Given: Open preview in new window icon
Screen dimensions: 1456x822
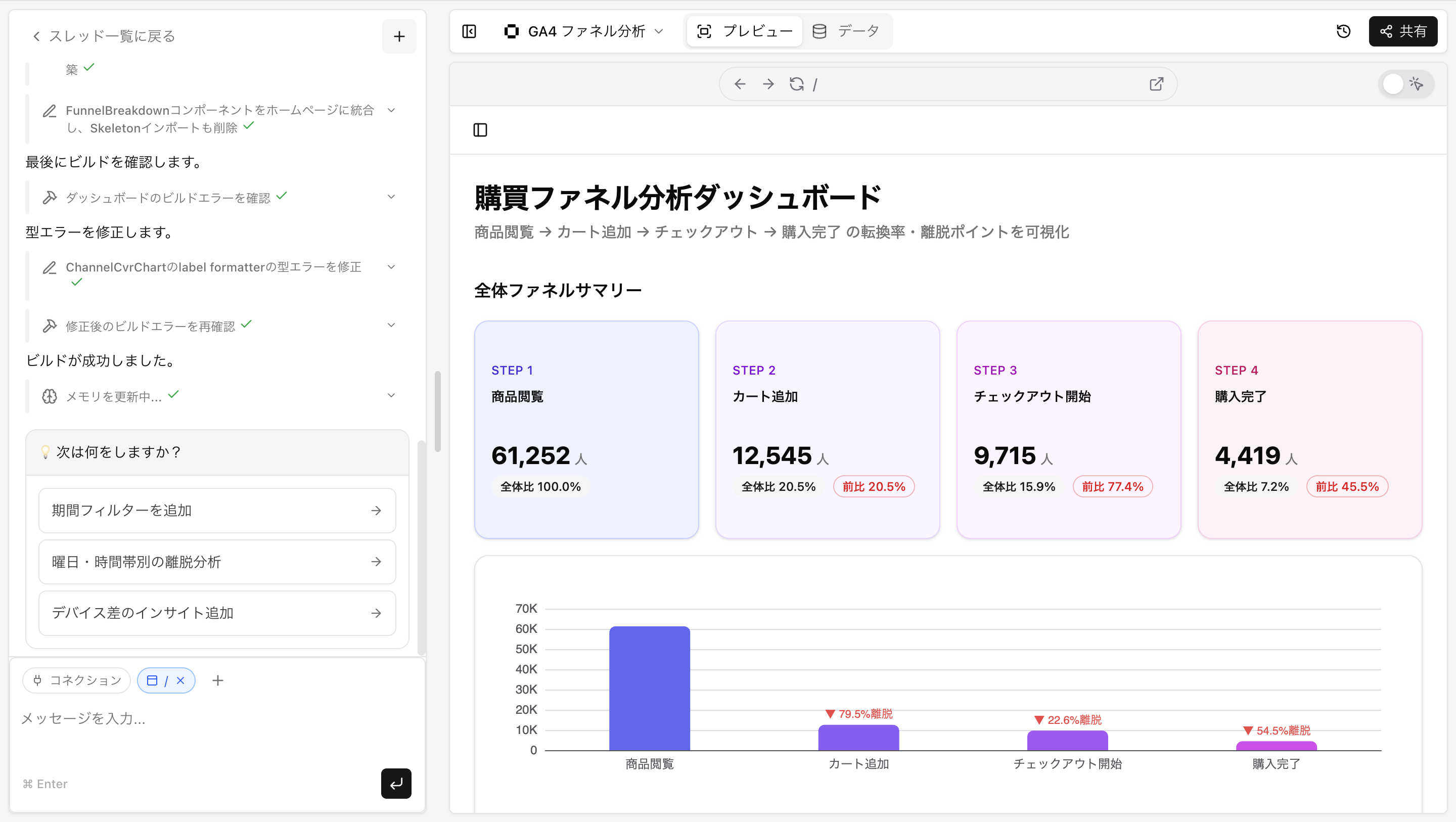Looking at the screenshot, I should point(1156,84).
